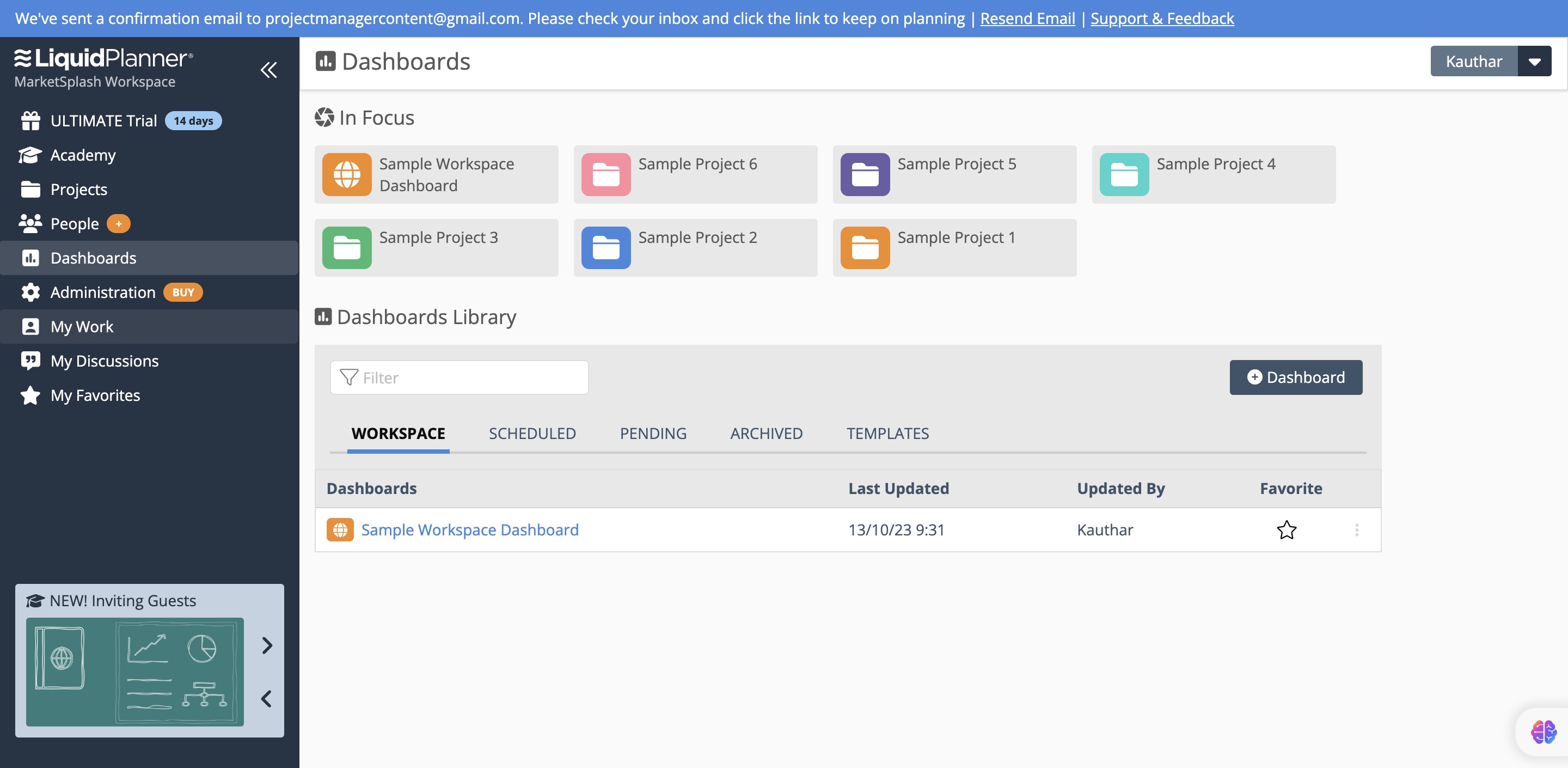Click the My Discussions speech bubble icon

coord(30,361)
